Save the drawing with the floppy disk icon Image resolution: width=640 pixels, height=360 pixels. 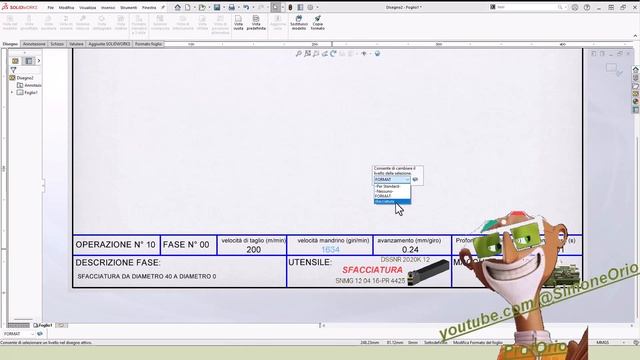tap(217, 7)
